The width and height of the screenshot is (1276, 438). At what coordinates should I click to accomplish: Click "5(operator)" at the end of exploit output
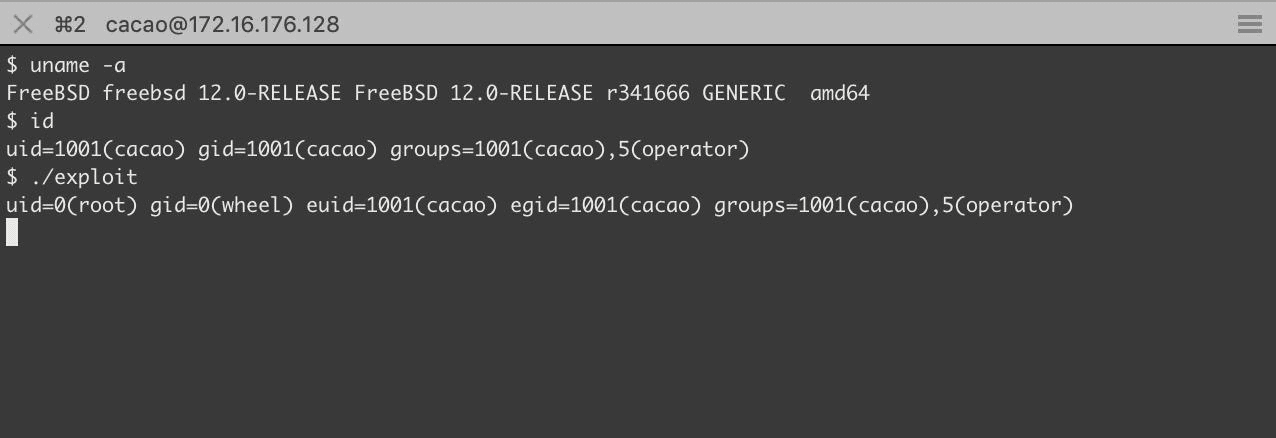[x=1008, y=205]
